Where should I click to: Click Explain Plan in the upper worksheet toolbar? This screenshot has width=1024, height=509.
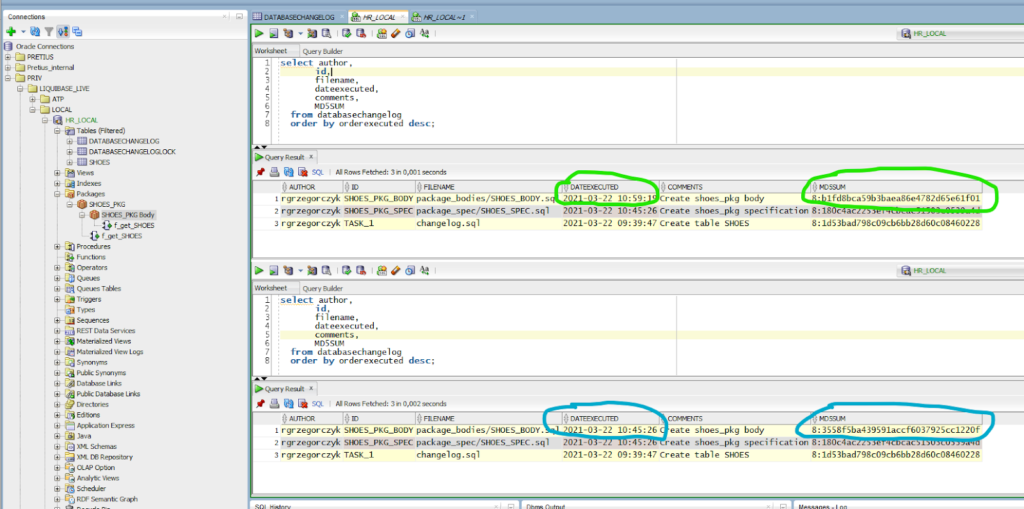coord(288,33)
